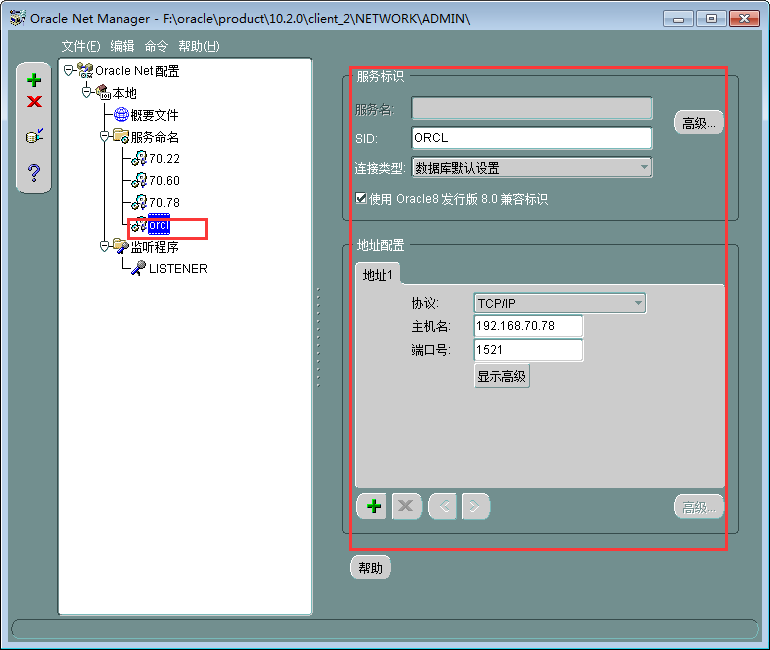Click the SID input field containing ORCL

pos(532,137)
